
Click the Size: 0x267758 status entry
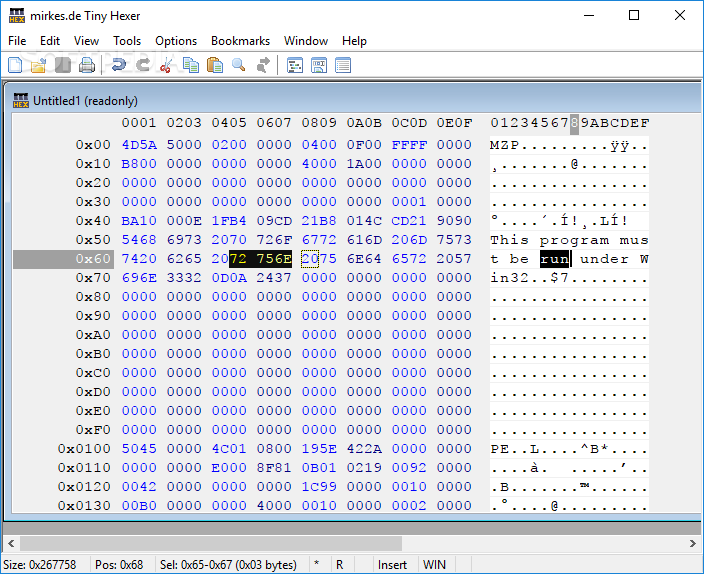tap(40, 565)
